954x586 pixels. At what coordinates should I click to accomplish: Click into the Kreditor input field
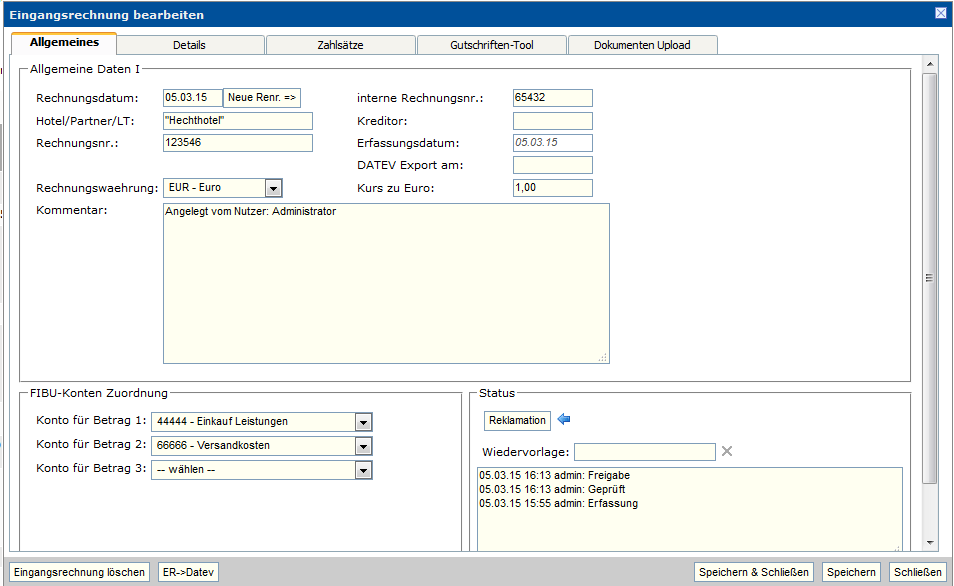pyautogui.click(x=552, y=121)
